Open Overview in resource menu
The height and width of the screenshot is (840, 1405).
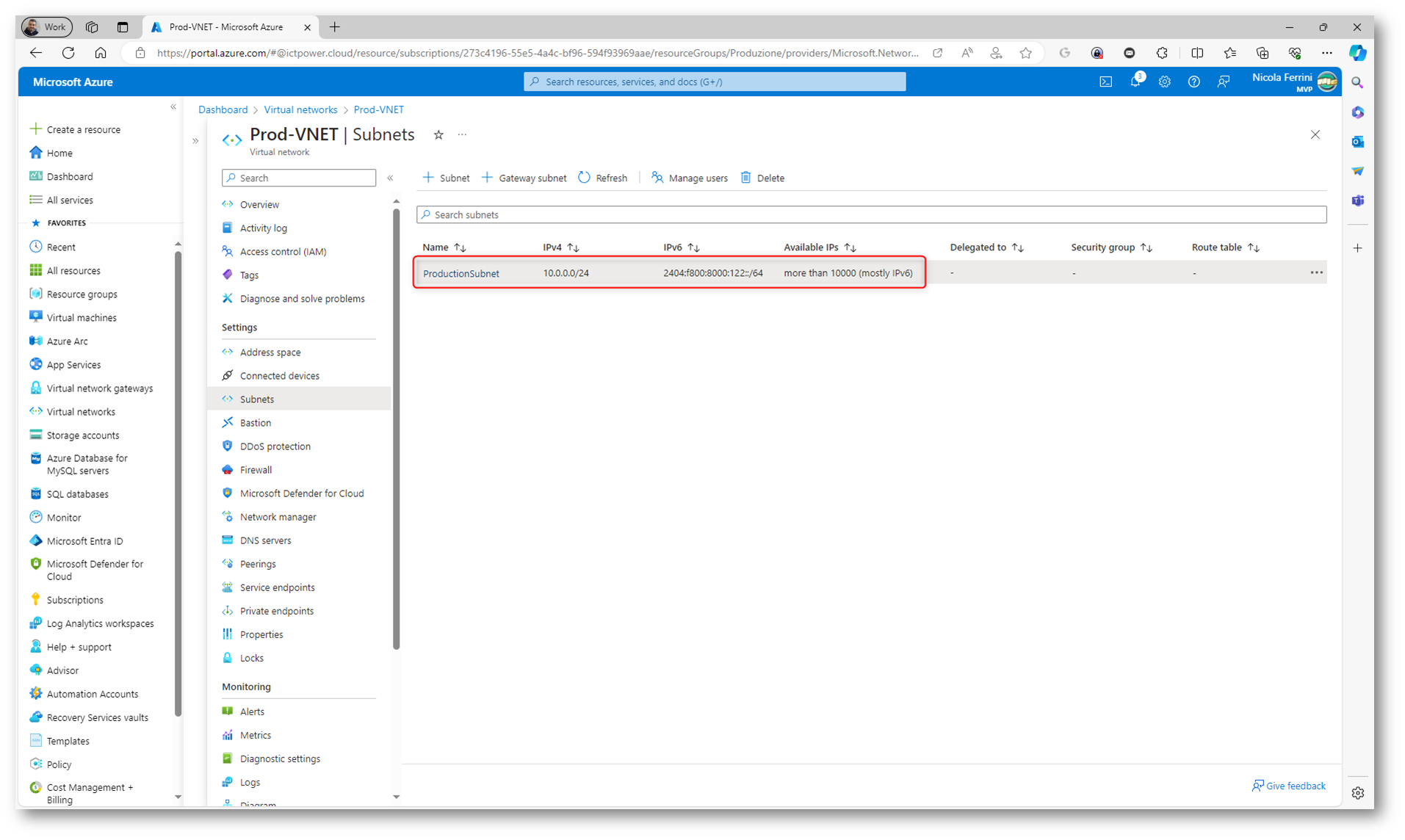point(259,204)
